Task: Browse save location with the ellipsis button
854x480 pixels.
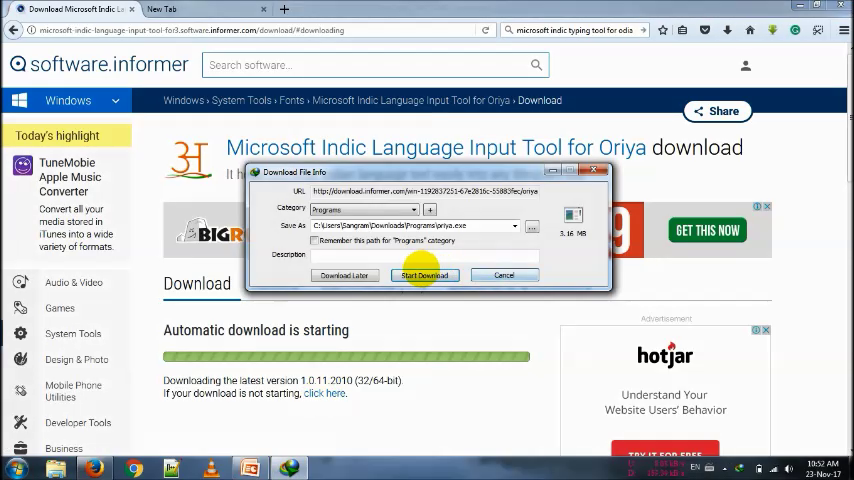Action: [532, 227]
